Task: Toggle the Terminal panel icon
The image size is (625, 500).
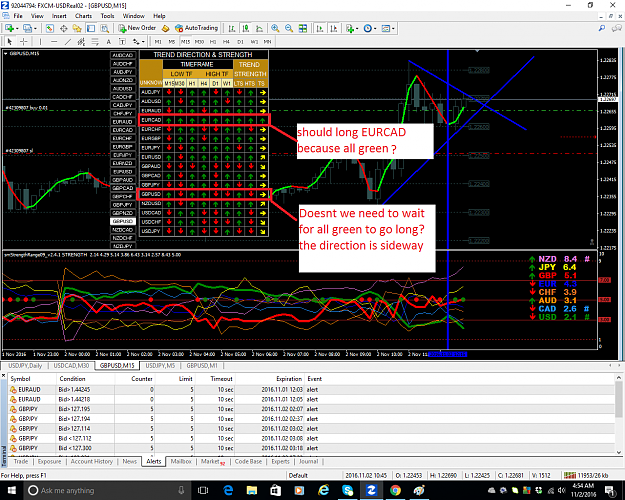Action: [x=91, y=28]
